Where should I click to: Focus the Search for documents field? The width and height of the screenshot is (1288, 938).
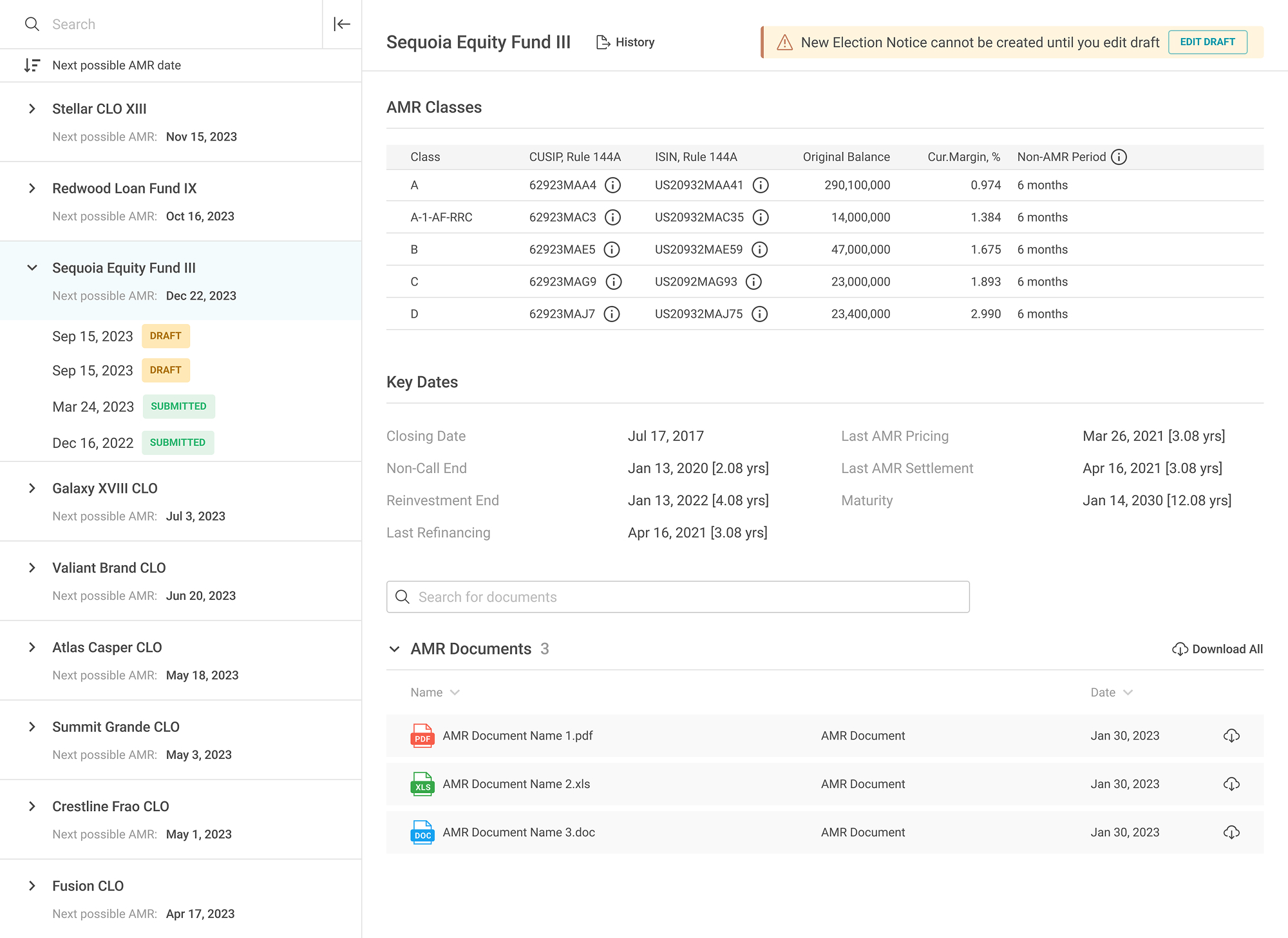(678, 597)
